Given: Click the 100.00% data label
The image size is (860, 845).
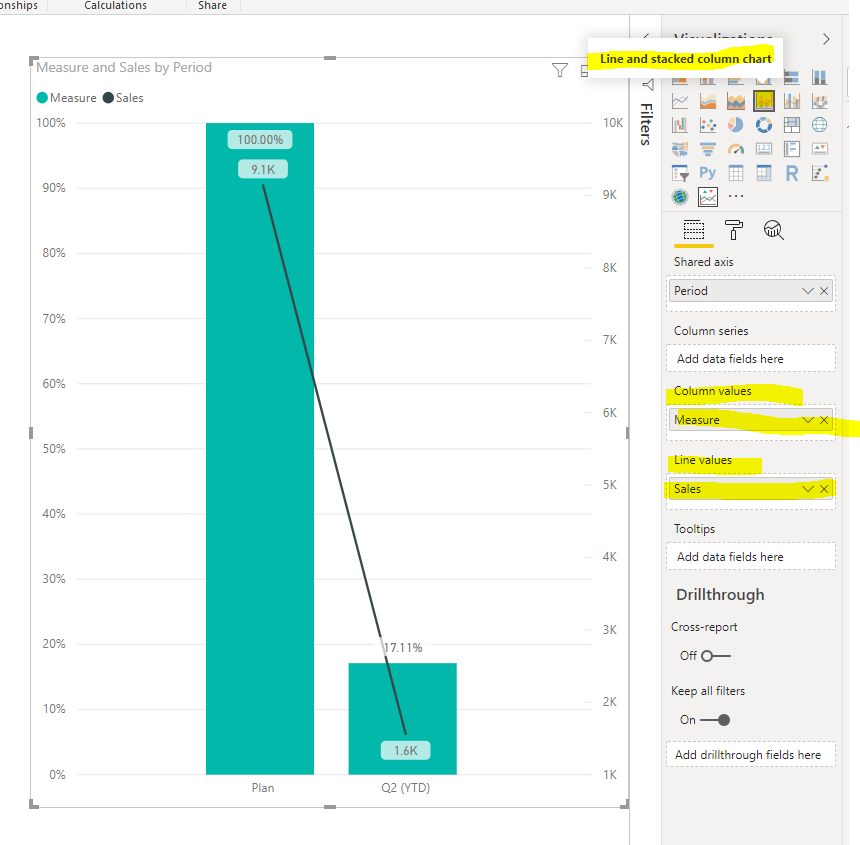Looking at the screenshot, I should pyautogui.click(x=260, y=140).
